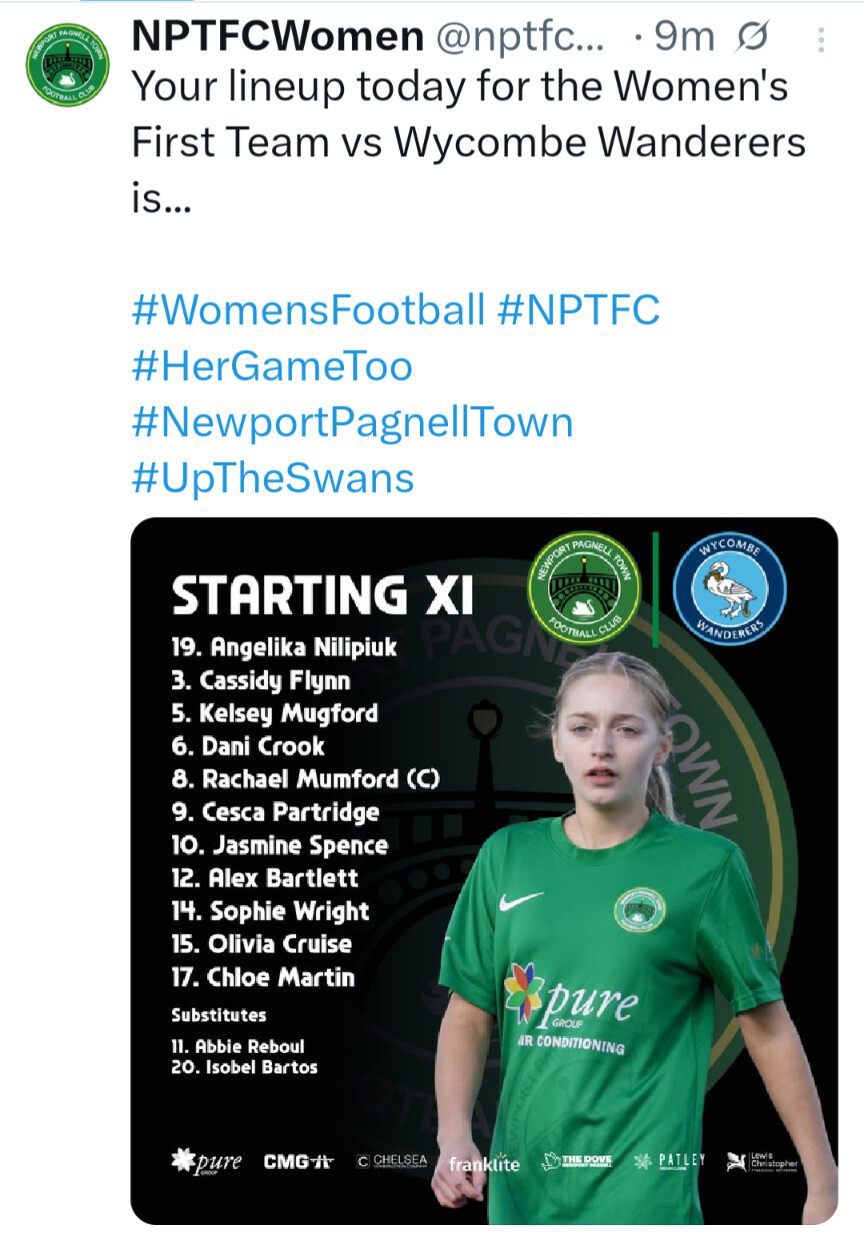Open the STARTING XI lineup image
The image size is (864, 1239).
coord(484,870)
